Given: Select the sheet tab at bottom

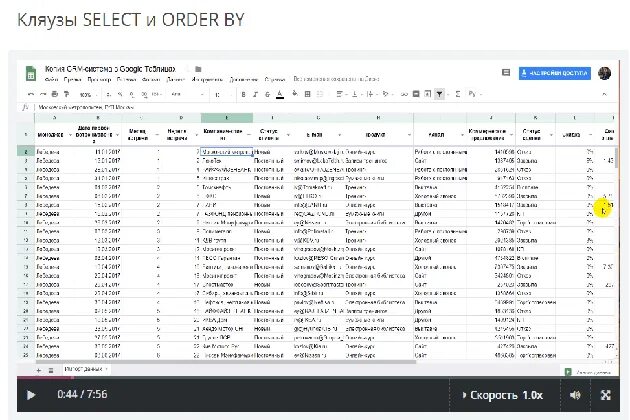Looking at the screenshot, I should click(86, 369).
